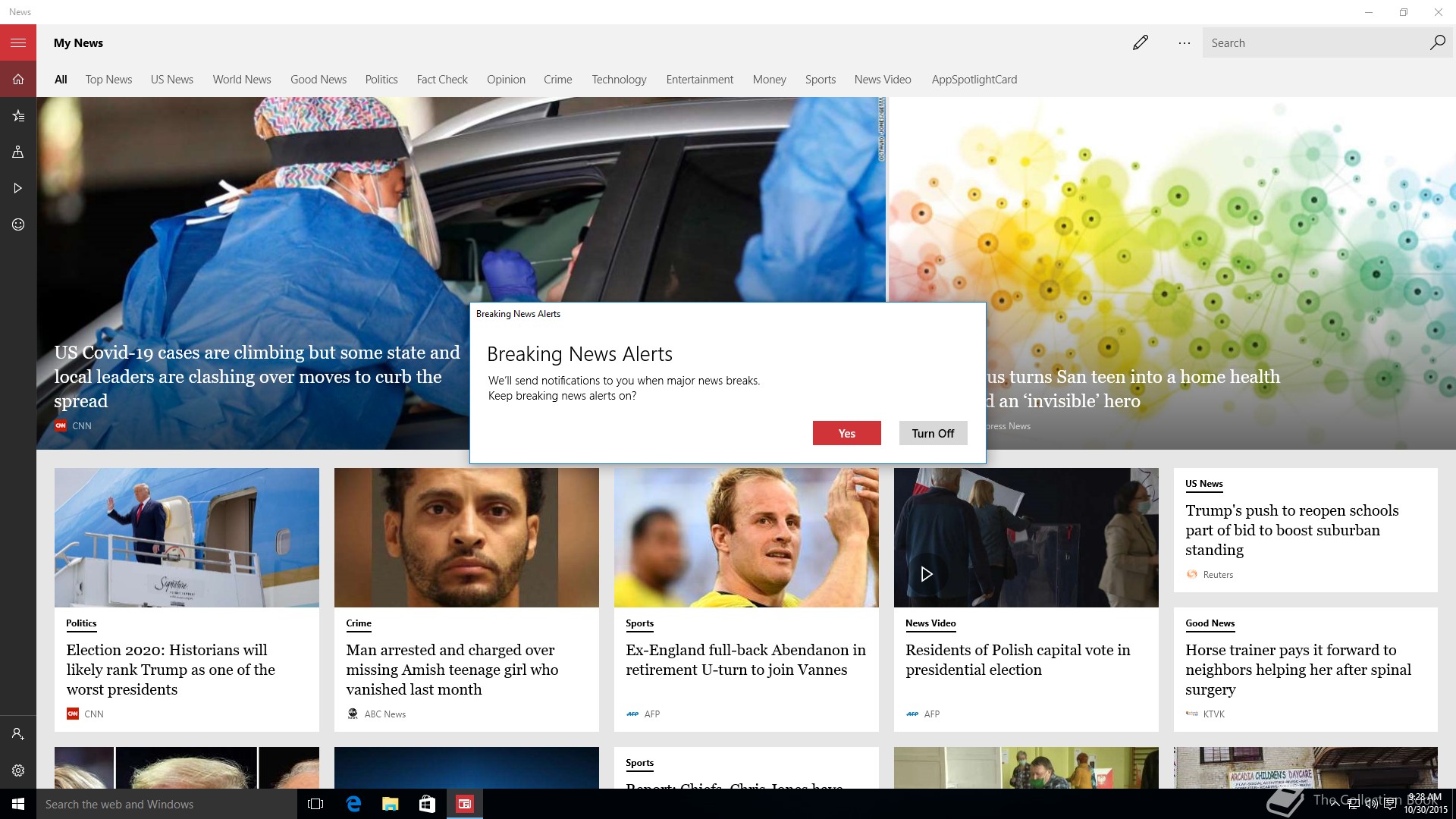
Task: Click Search the web and Windows box
Action: (x=167, y=804)
